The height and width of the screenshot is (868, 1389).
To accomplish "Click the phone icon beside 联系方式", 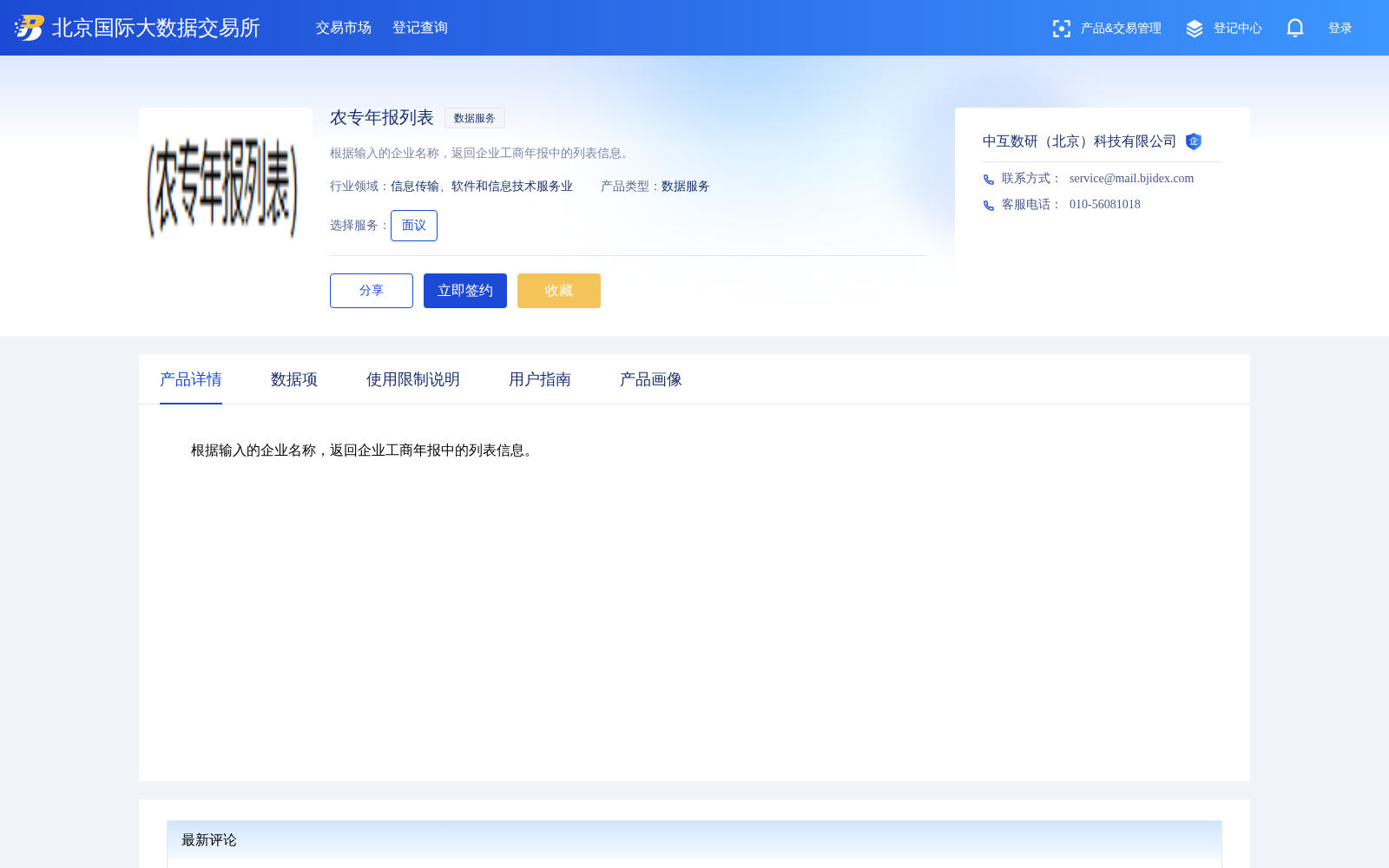I will pos(989,179).
